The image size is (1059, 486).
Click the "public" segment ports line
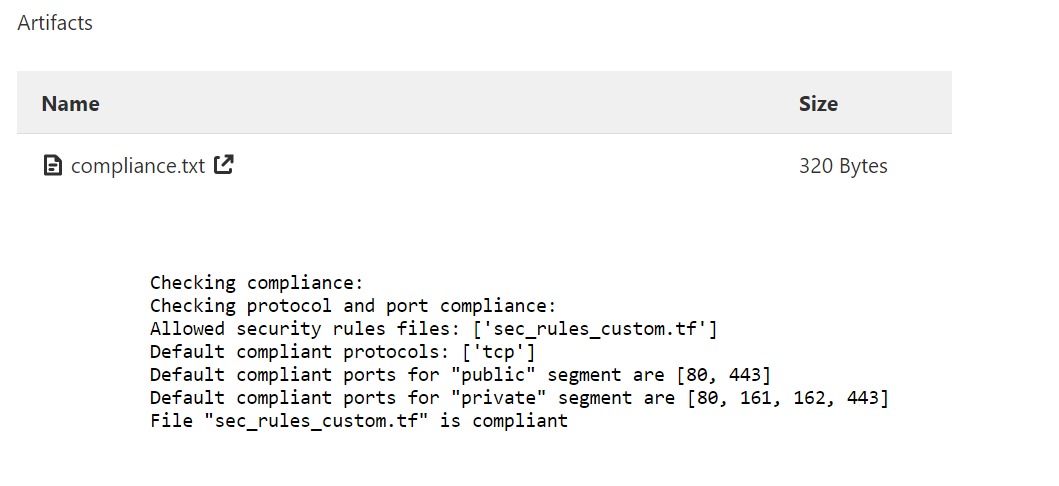460,375
